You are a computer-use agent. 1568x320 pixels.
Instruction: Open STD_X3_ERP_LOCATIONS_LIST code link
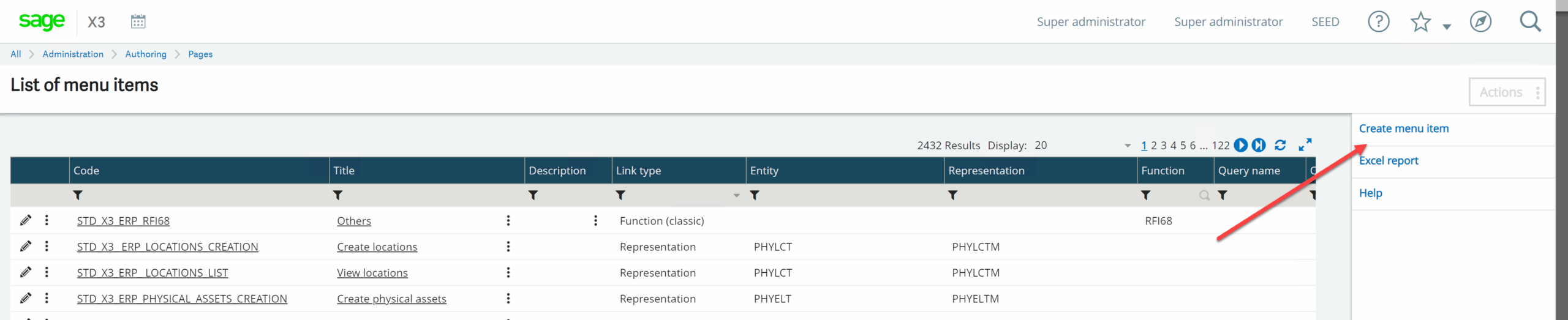(153, 273)
